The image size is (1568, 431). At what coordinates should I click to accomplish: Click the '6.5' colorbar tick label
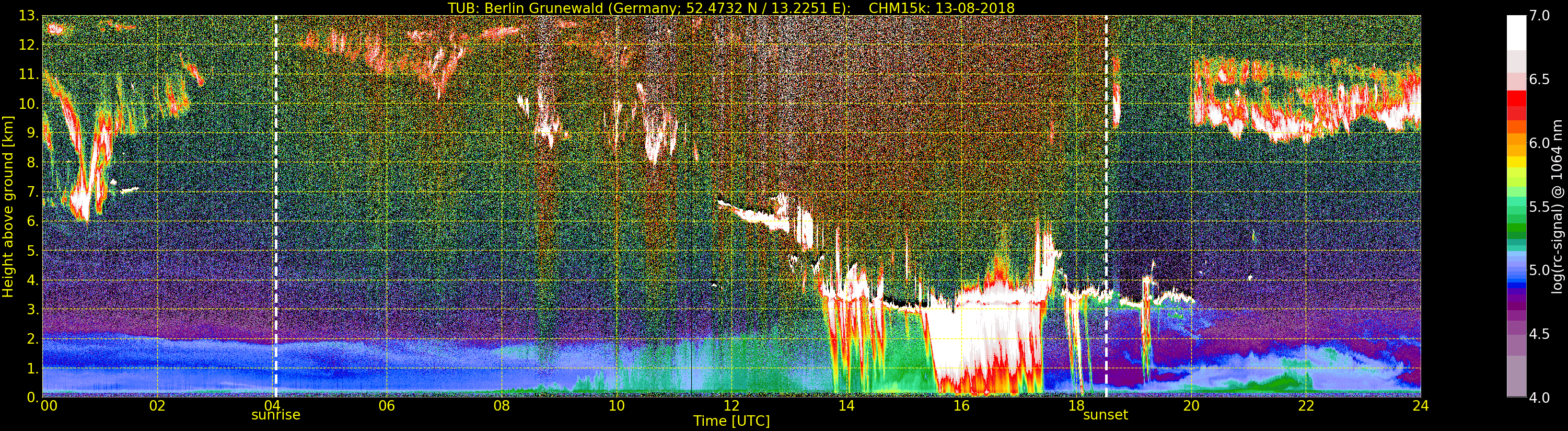(x=1539, y=80)
